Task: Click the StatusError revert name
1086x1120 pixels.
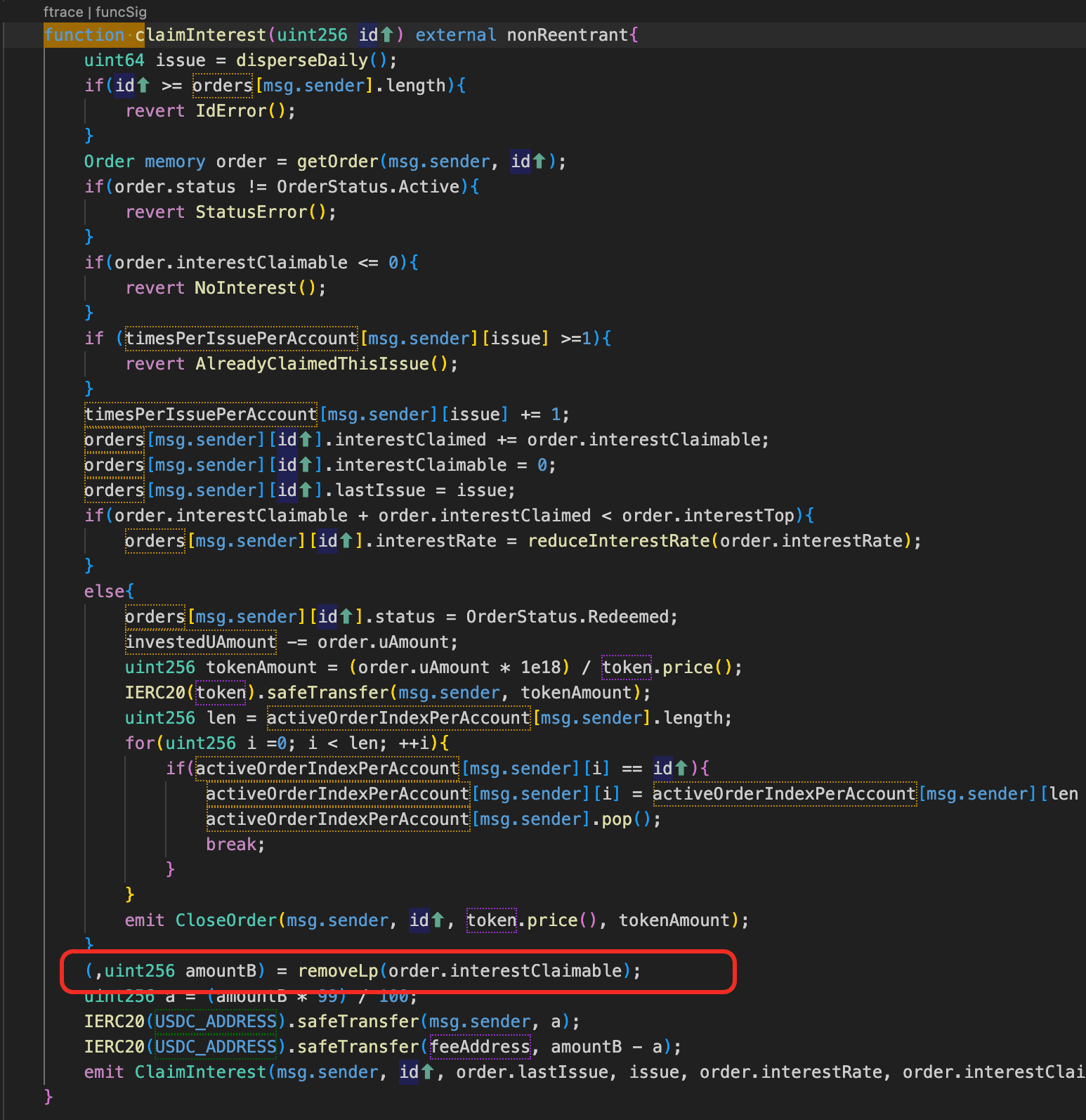Action: pyautogui.click(x=251, y=212)
